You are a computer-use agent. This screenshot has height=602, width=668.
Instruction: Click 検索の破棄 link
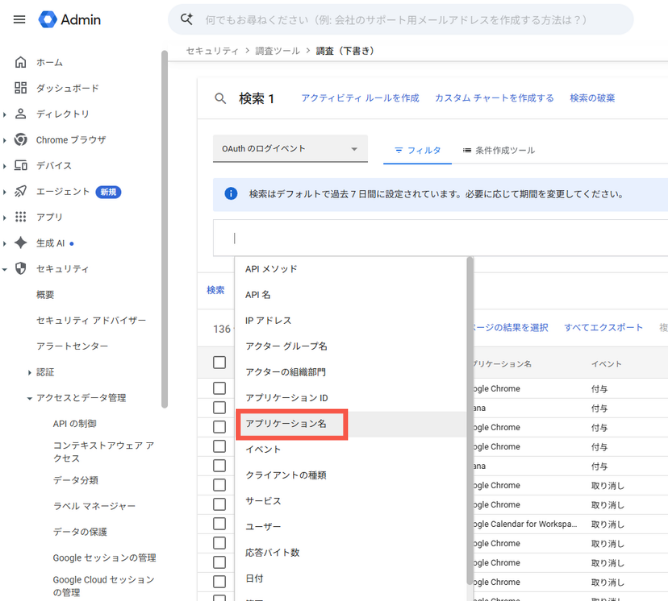pos(592,98)
